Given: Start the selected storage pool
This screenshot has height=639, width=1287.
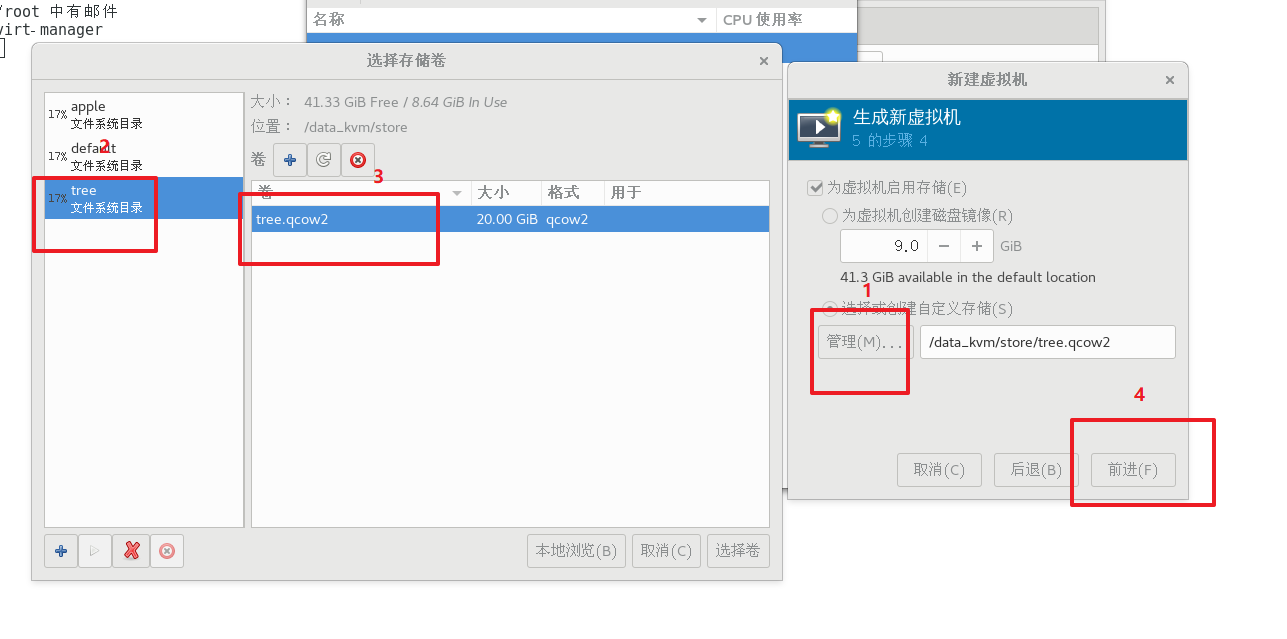Looking at the screenshot, I should [95, 550].
